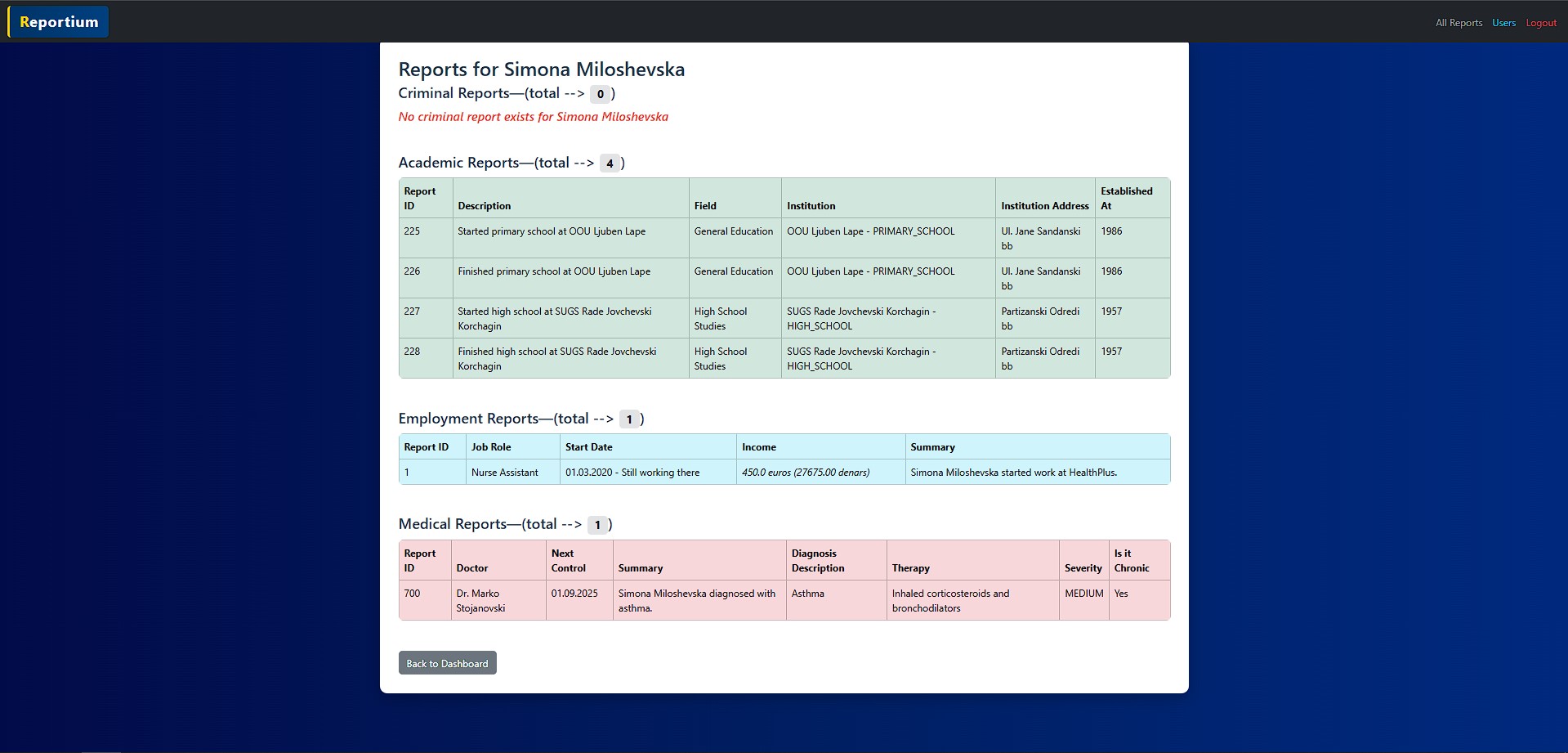Select the Employment Reports section heading
Viewport: 1568px width, 753px height.
tap(521, 419)
